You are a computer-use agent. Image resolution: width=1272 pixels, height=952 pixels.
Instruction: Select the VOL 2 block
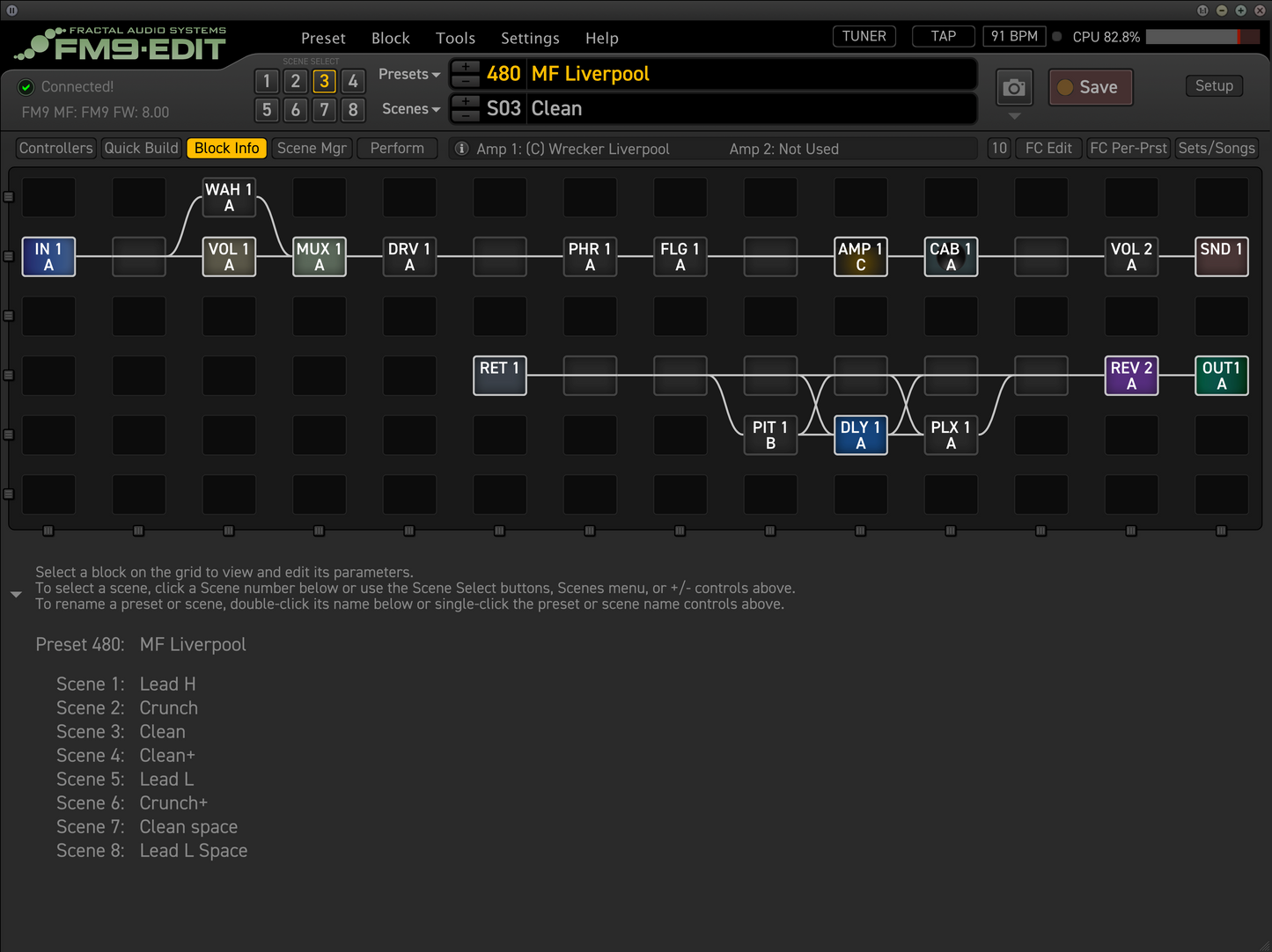click(x=1131, y=257)
